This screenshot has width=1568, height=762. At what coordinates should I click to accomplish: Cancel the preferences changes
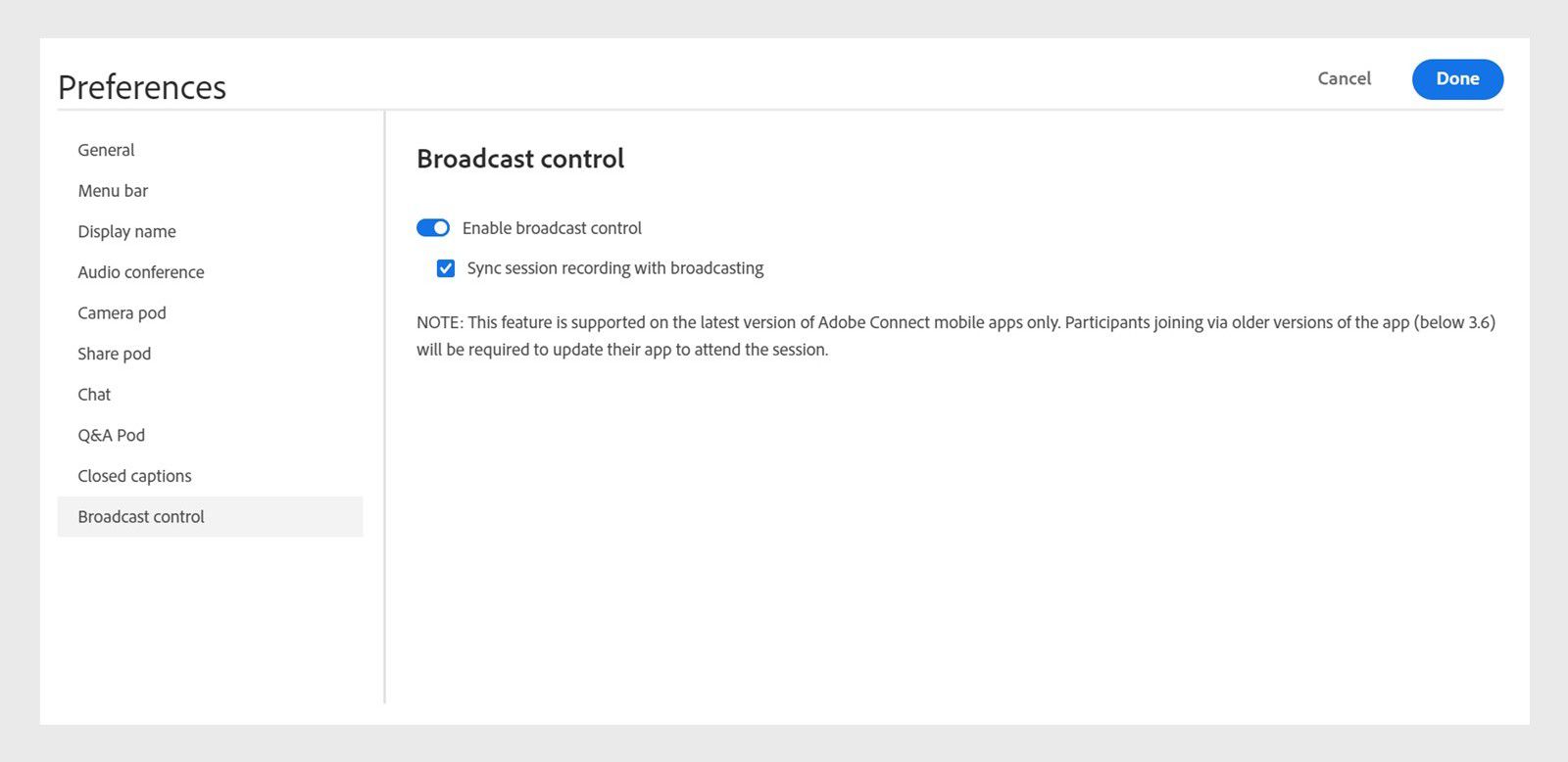[x=1344, y=79]
